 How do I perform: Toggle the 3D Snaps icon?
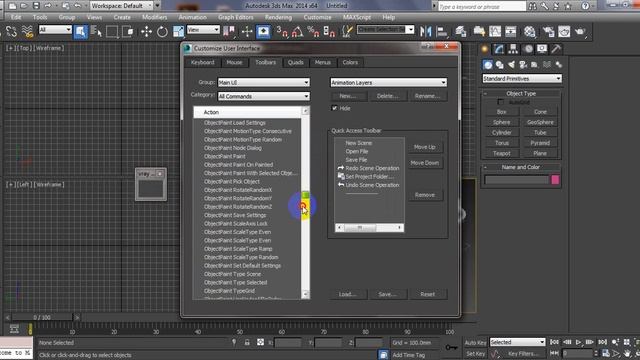[x=282, y=31]
